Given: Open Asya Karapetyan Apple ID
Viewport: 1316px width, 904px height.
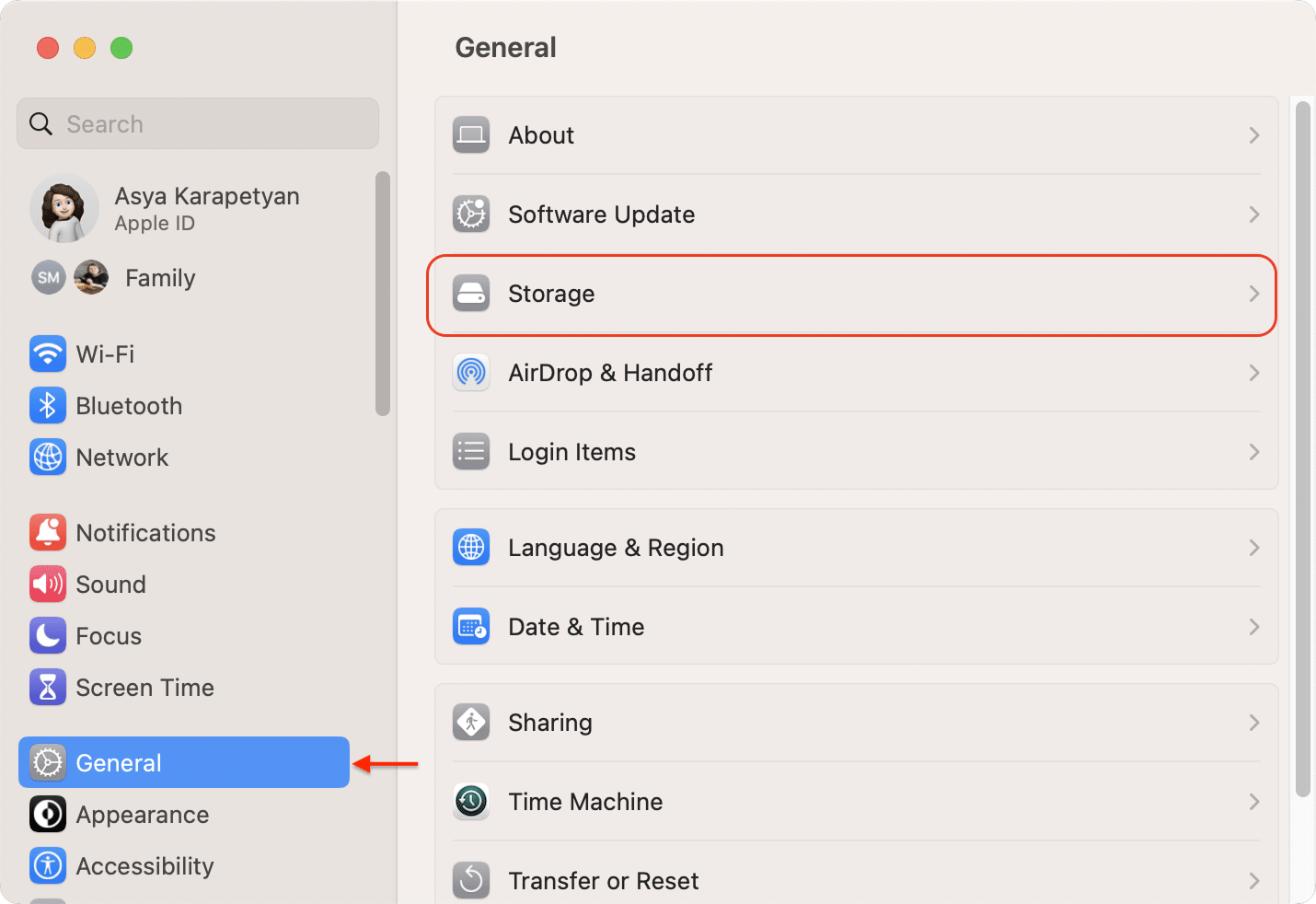Looking at the screenshot, I should pos(206,208).
